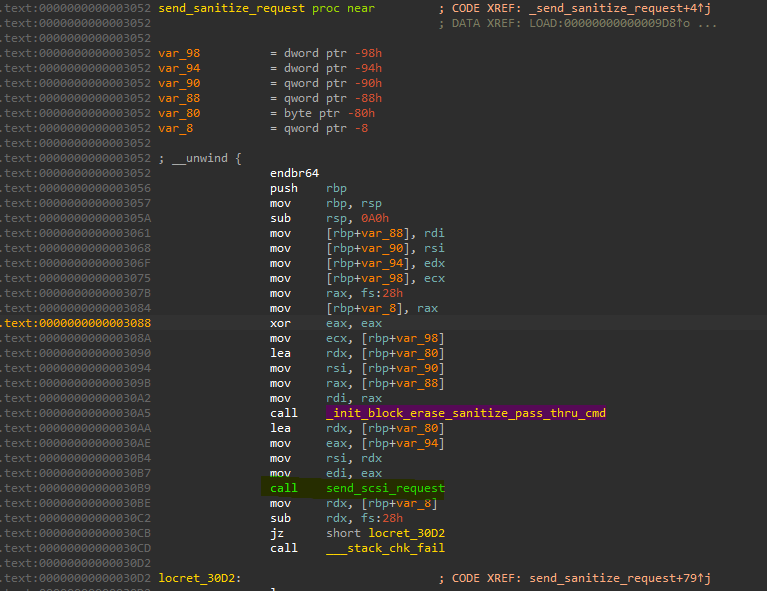Viewport: 767px width, 591px height.
Task: Click the send_sanitize_request proc name
Action: click(x=231, y=8)
